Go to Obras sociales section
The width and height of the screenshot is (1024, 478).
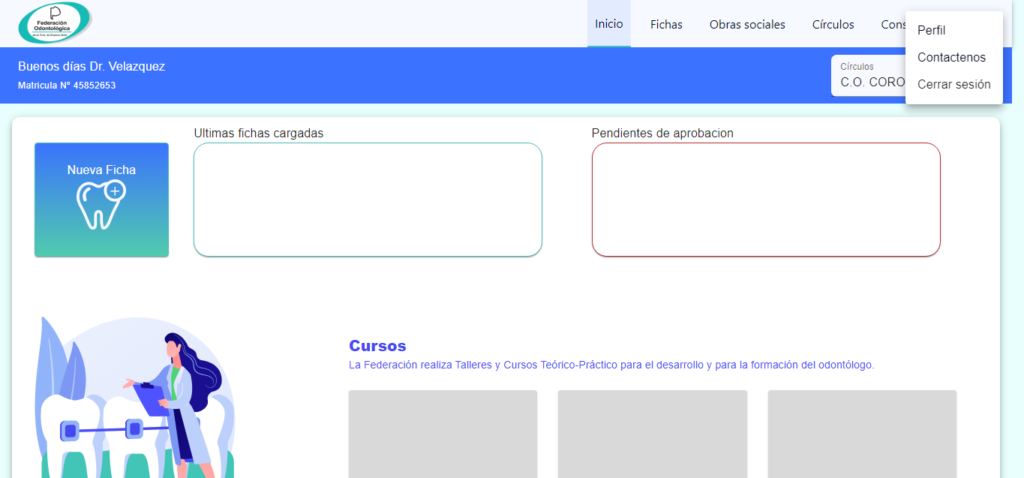click(x=747, y=24)
